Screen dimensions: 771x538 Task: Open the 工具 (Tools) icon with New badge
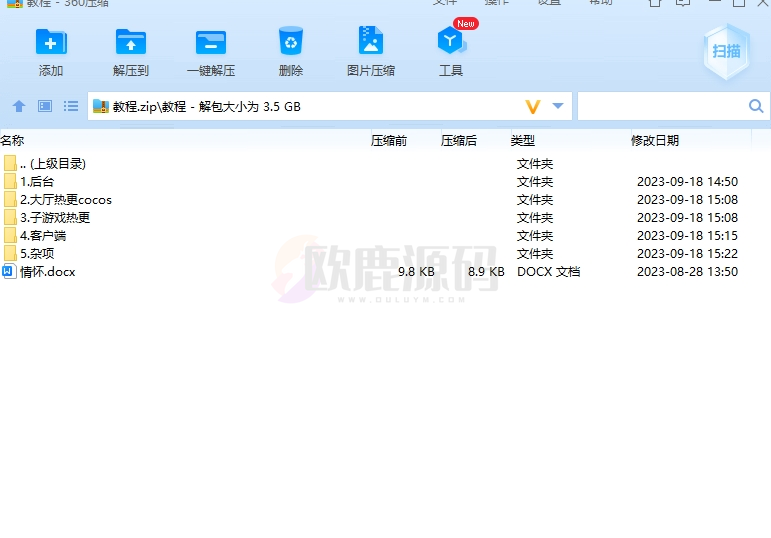click(x=451, y=40)
